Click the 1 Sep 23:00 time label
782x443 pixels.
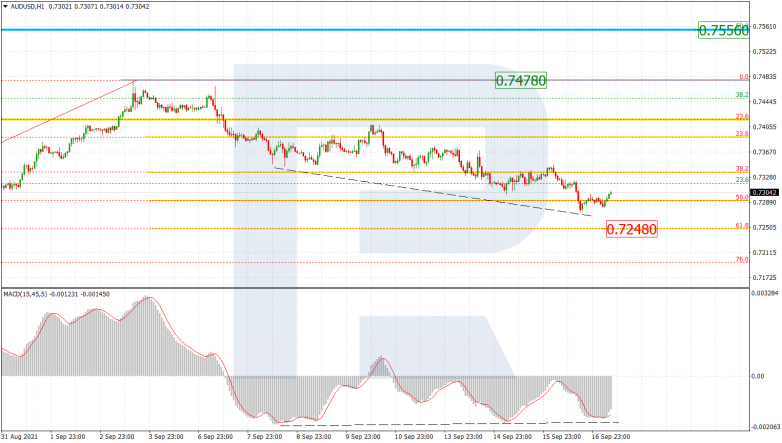pos(68,437)
